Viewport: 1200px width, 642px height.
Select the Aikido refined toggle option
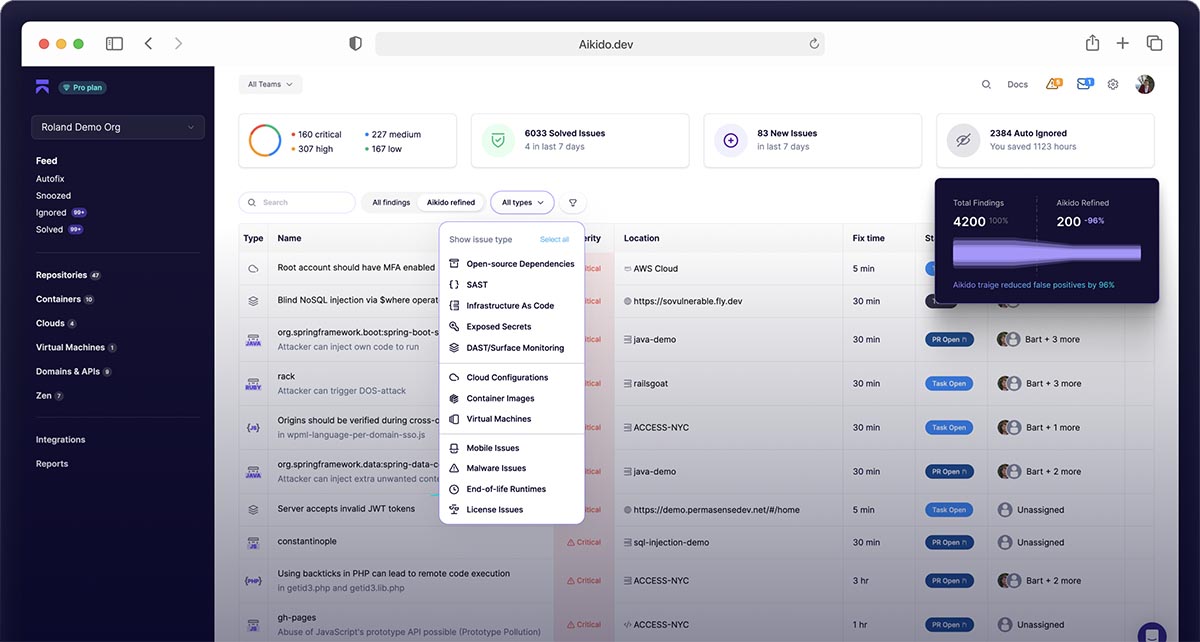pyautogui.click(x=451, y=203)
